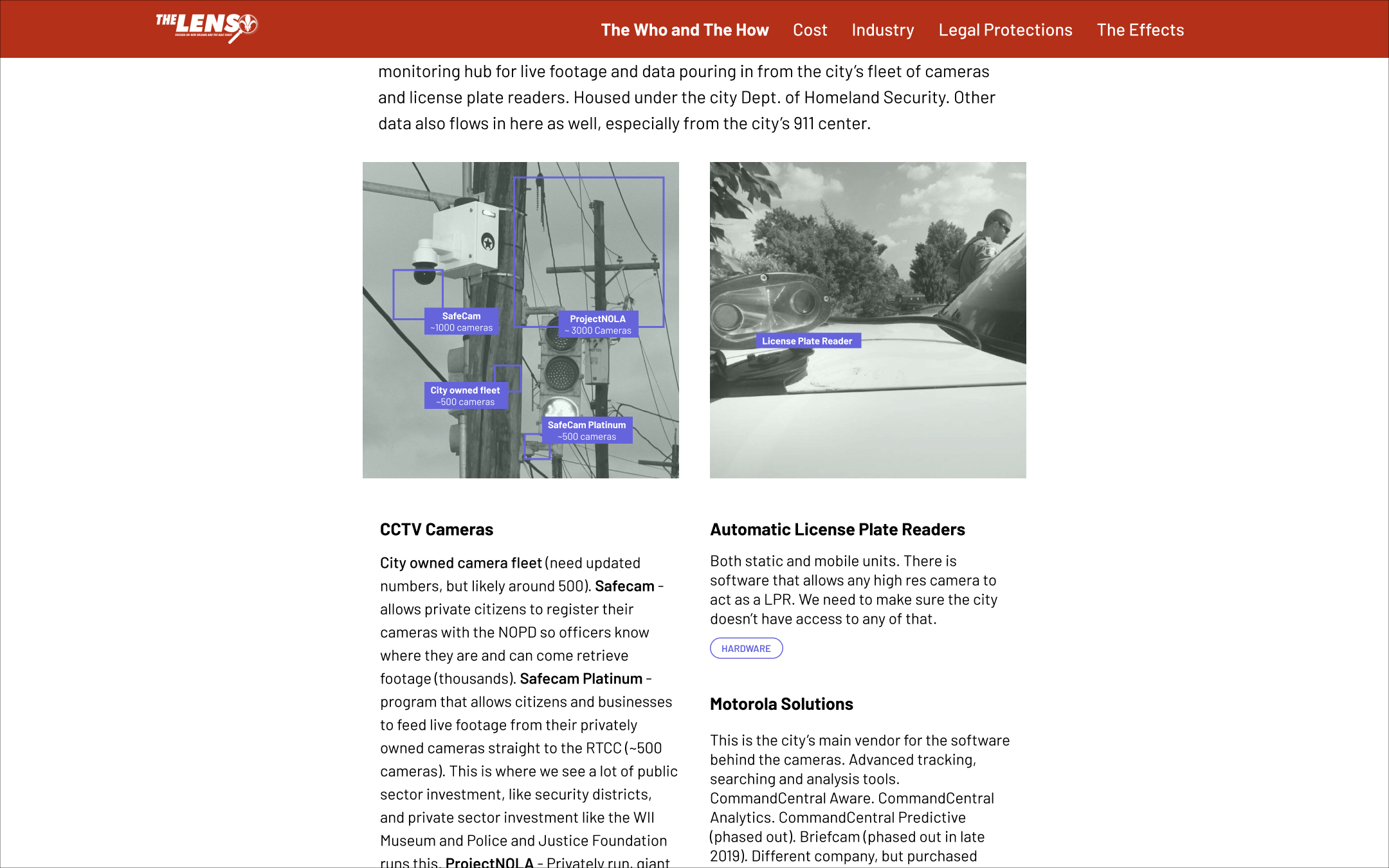Click The Lens logo in header
The height and width of the screenshot is (868, 1389).
pyautogui.click(x=206, y=28)
